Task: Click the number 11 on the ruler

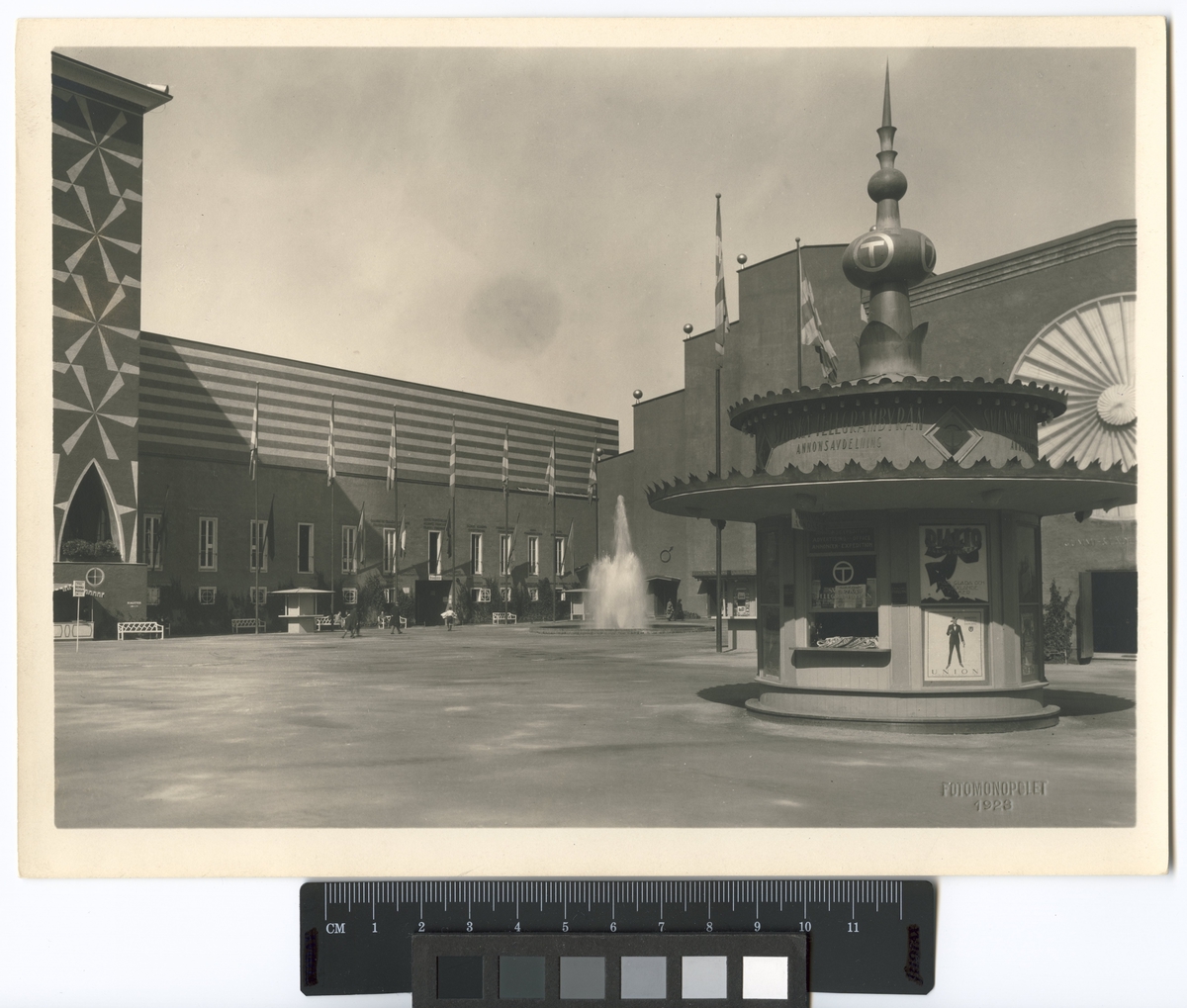Action: pyautogui.click(x=852, y=929)
